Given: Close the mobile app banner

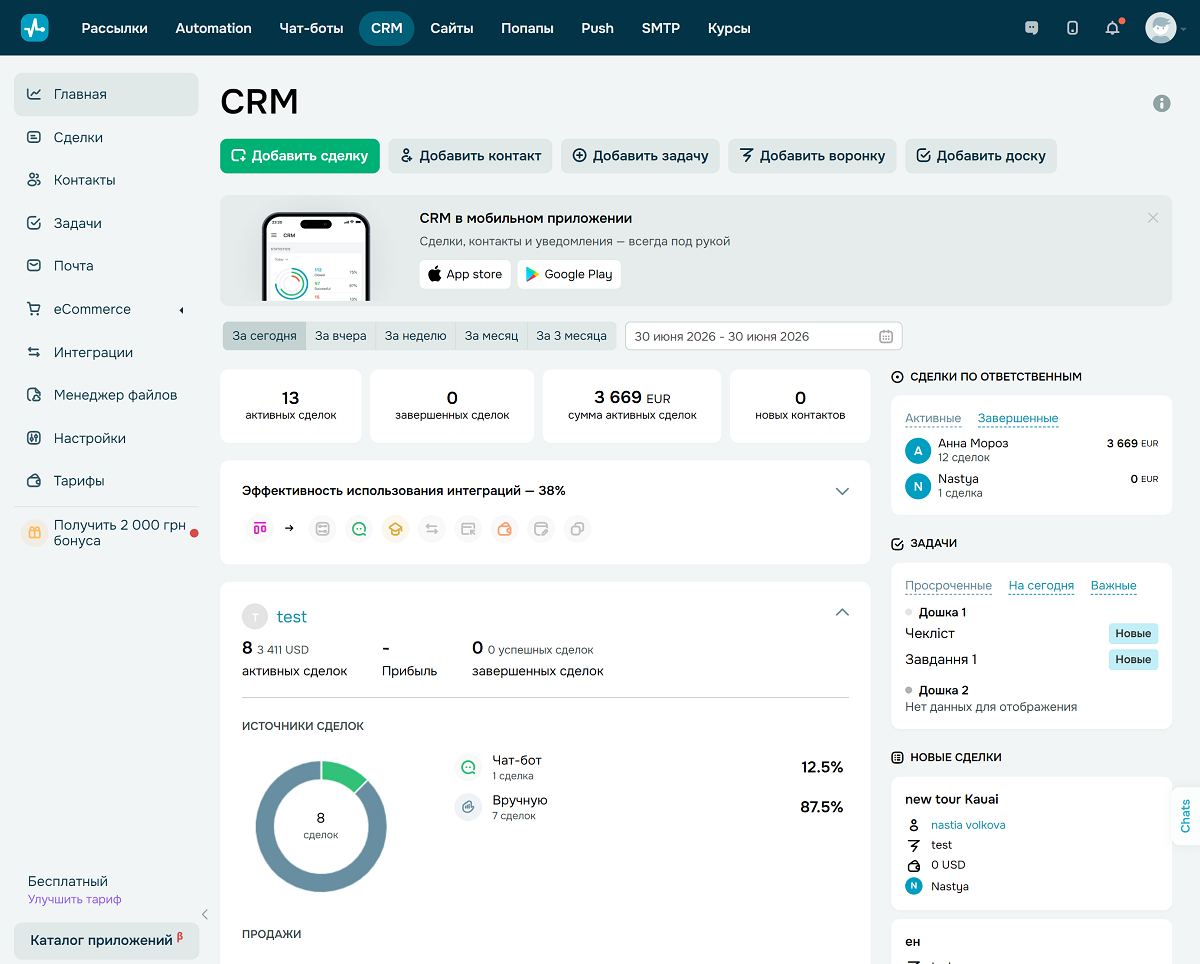Looking at the screenshot, I should pyautogui.click(x=1153, y=217).
